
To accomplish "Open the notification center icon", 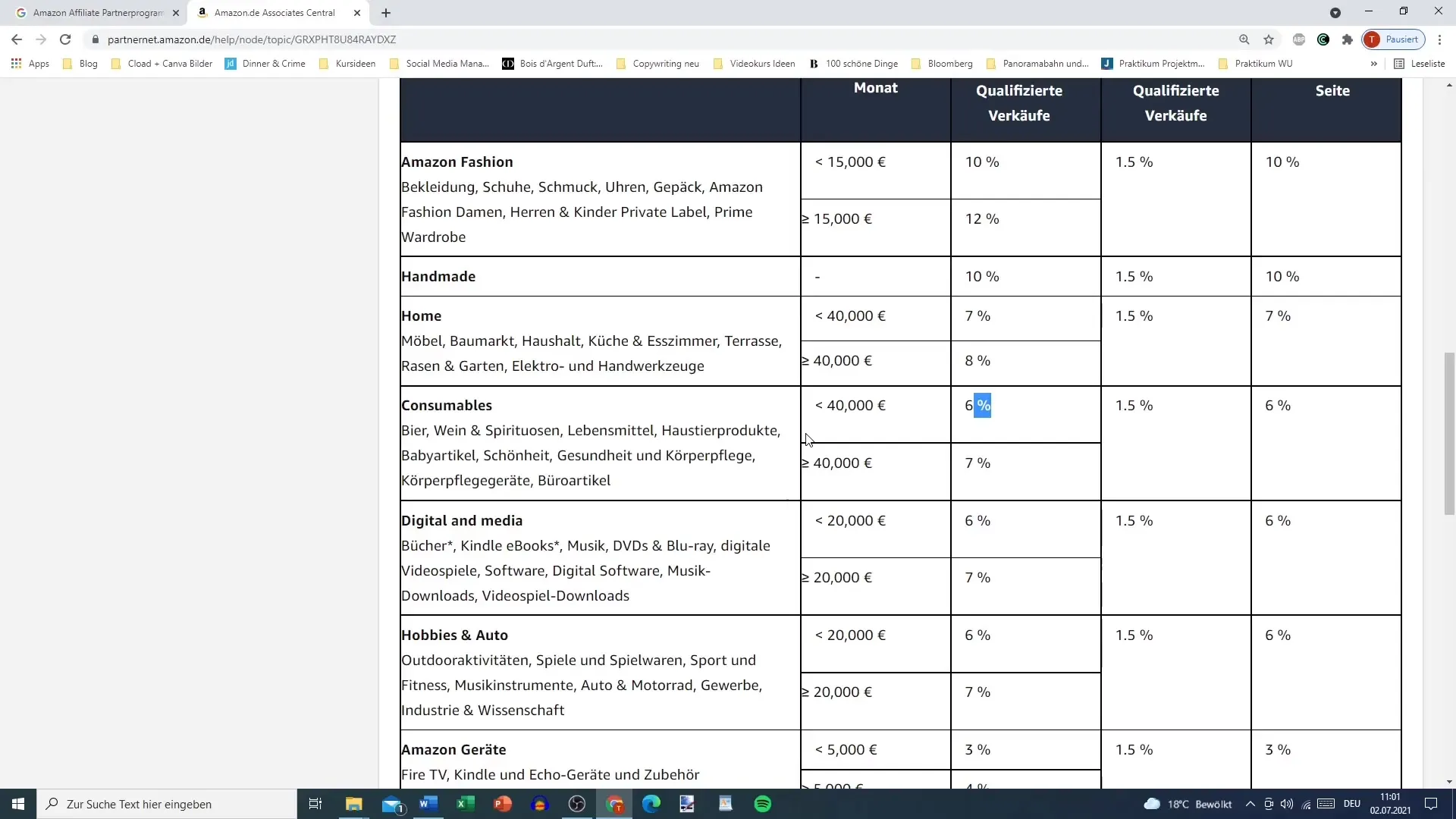I will [1431, 804].
